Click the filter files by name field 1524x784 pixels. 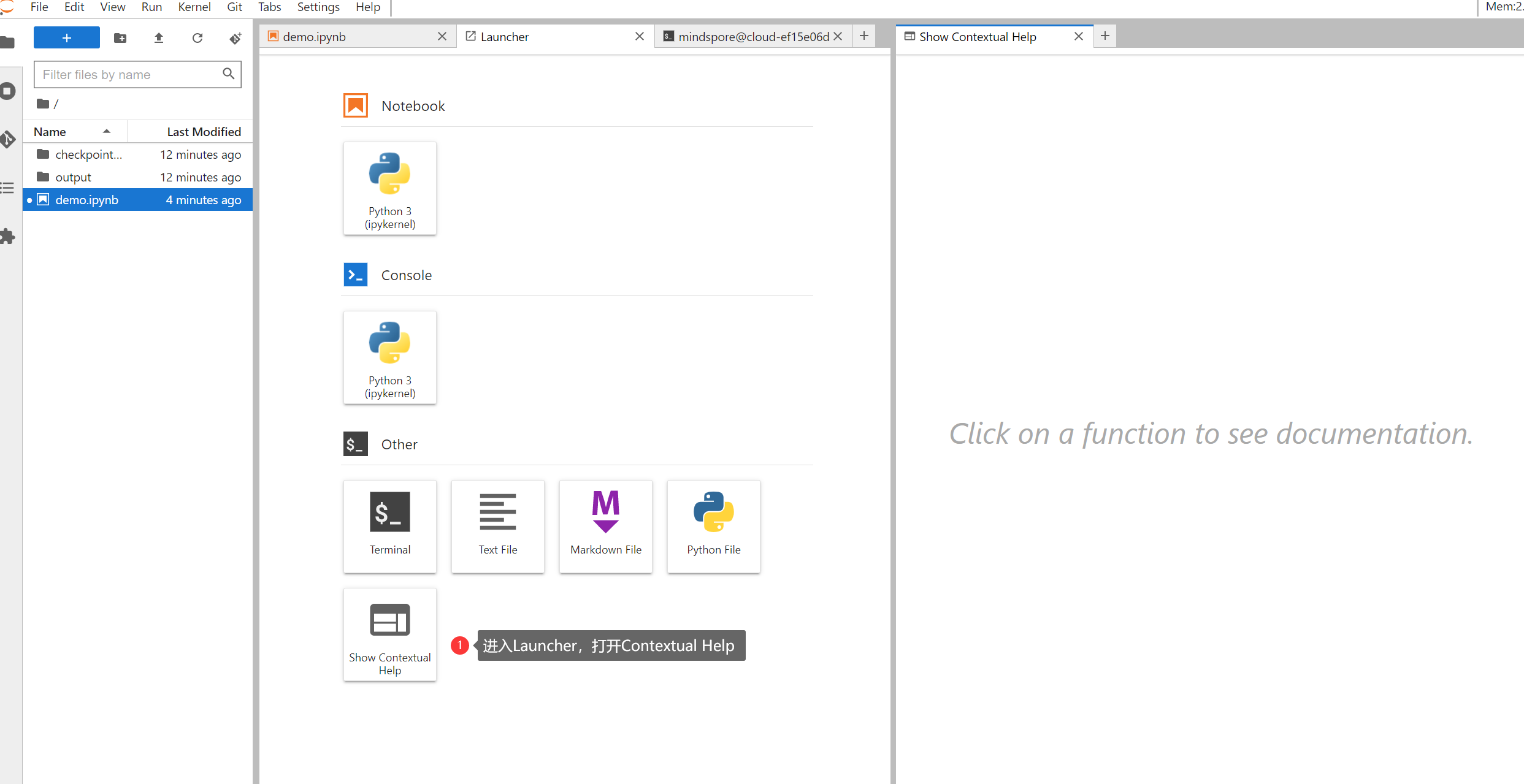point(129,75)
